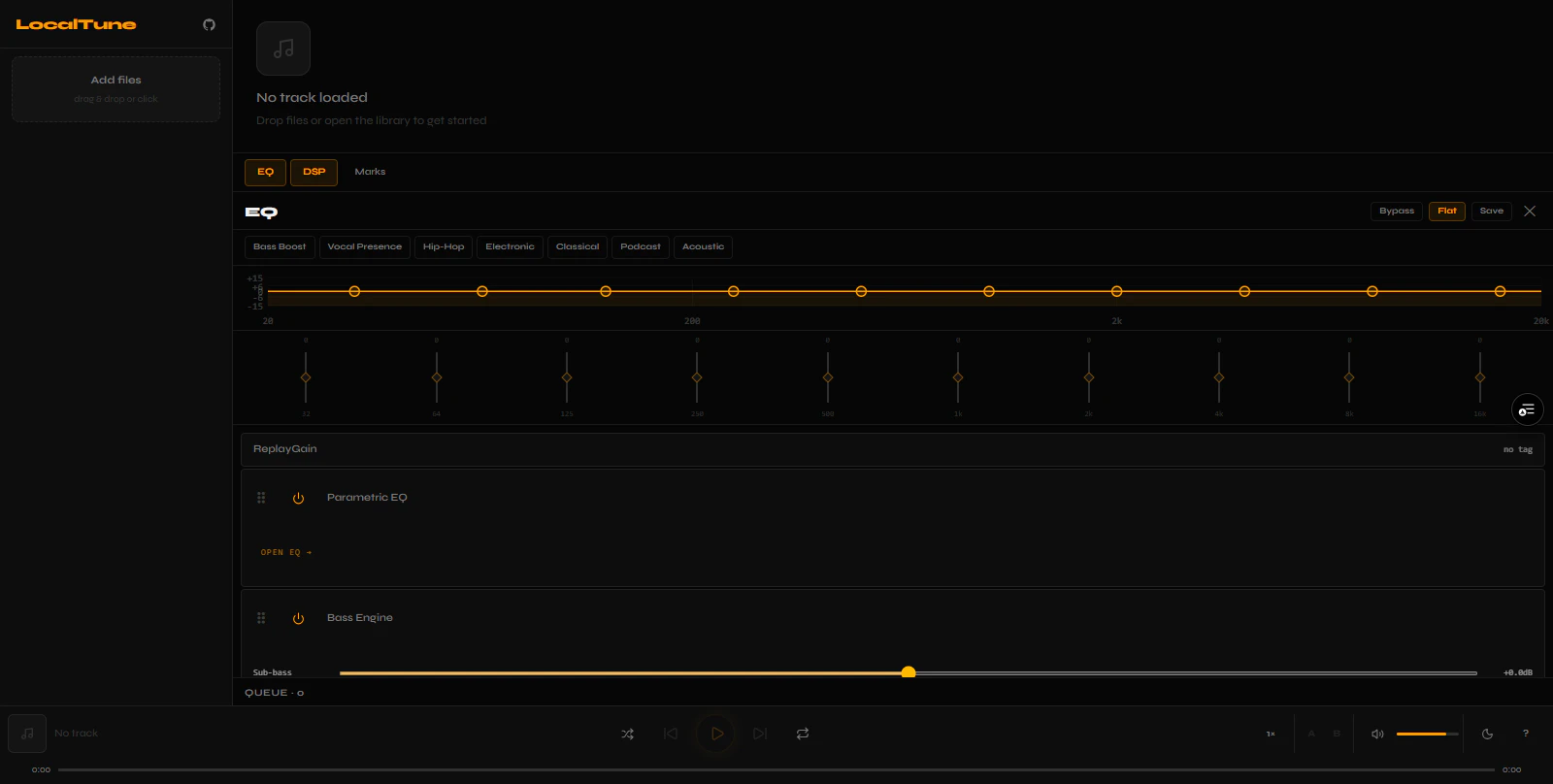Click the 8k band gain slider
The height and width of the screenshot is (784, 1553).
(x=1349, y=377)
